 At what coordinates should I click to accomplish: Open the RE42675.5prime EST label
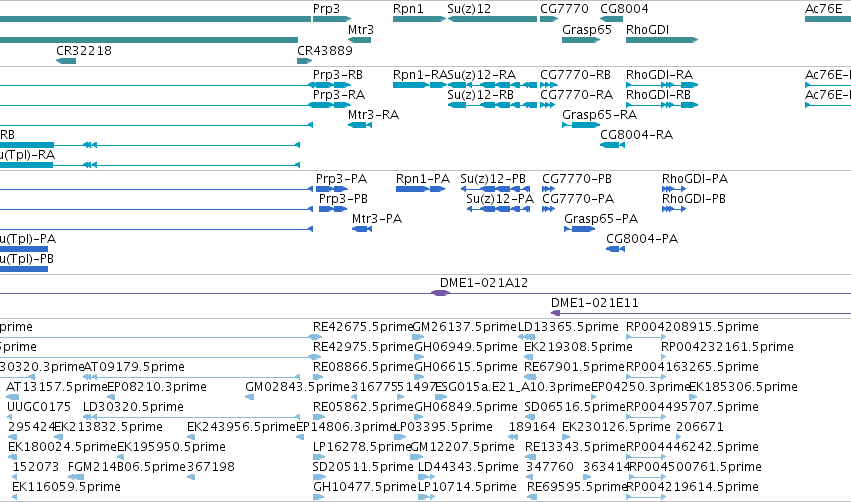(363, 327)
